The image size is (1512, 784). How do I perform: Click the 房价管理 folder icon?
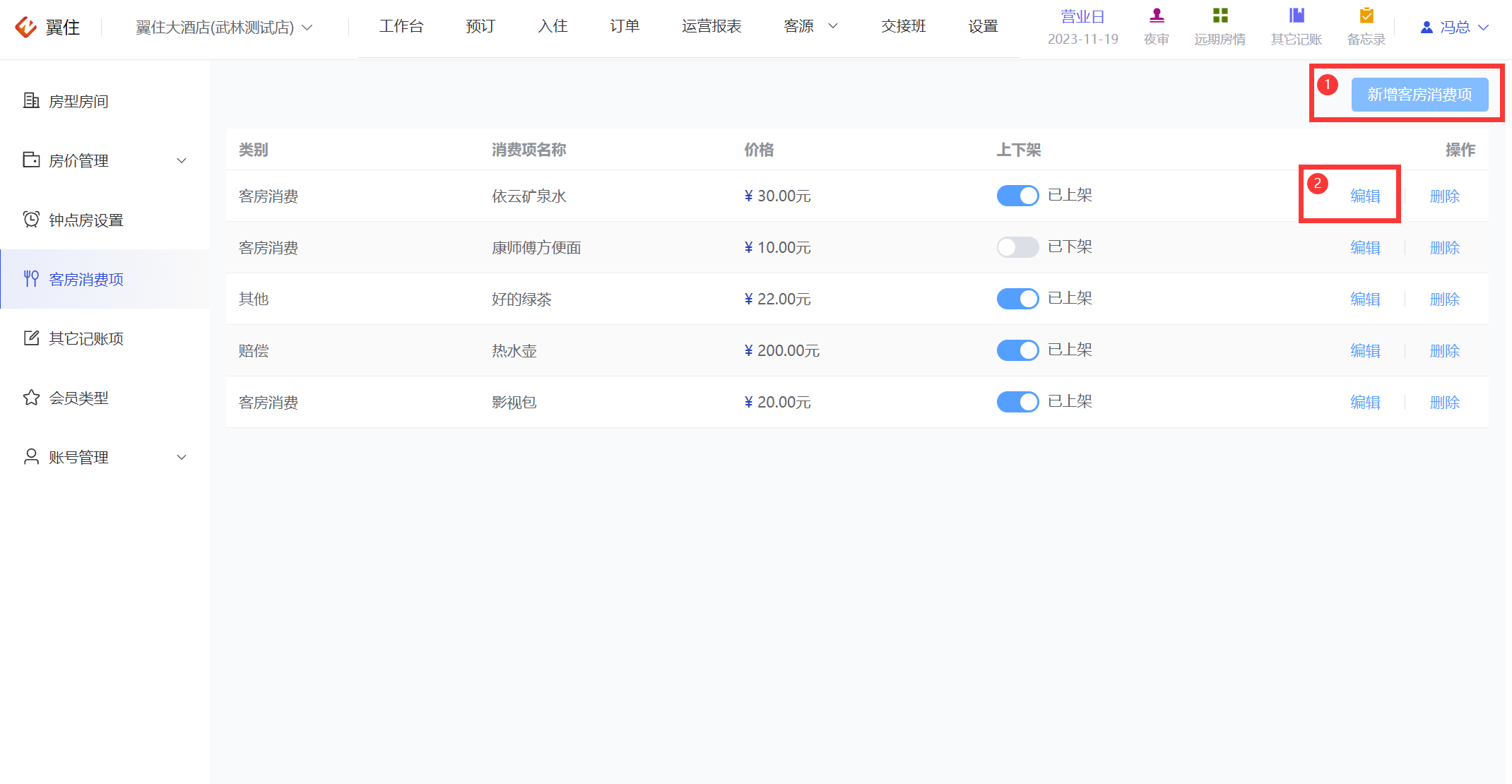click(31, 160)
